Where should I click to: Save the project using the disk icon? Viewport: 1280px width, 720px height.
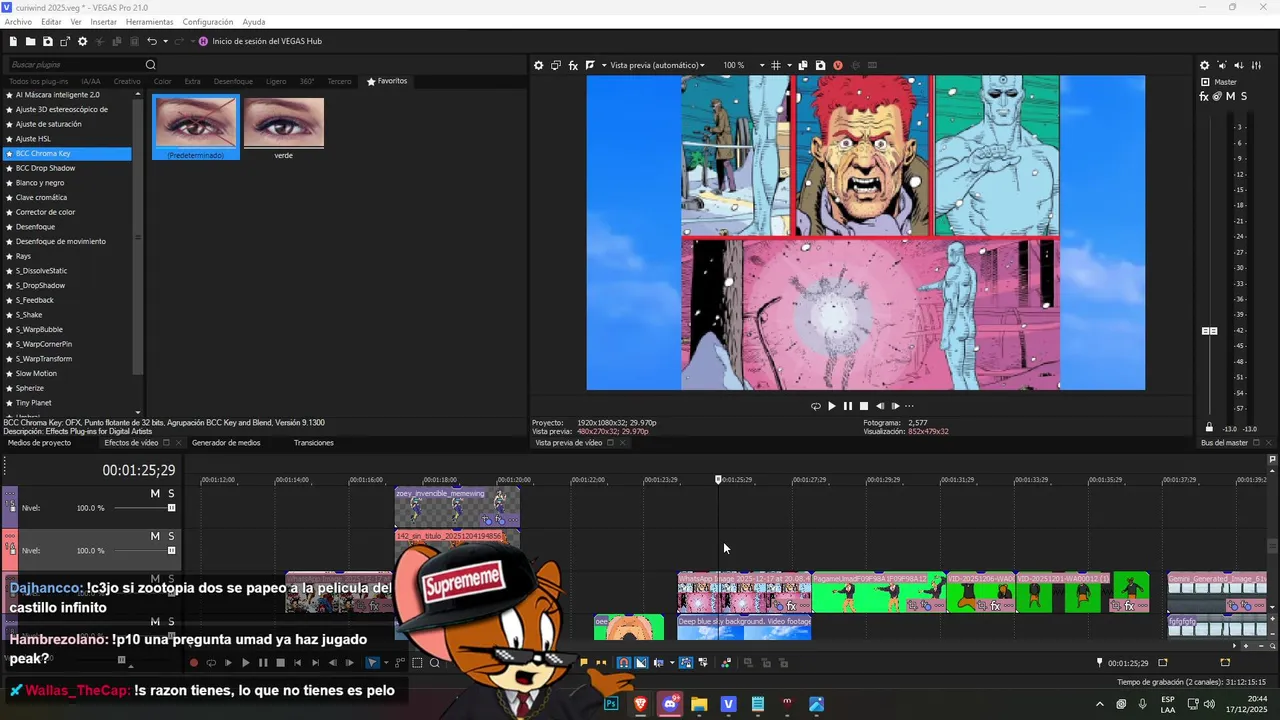47,41
